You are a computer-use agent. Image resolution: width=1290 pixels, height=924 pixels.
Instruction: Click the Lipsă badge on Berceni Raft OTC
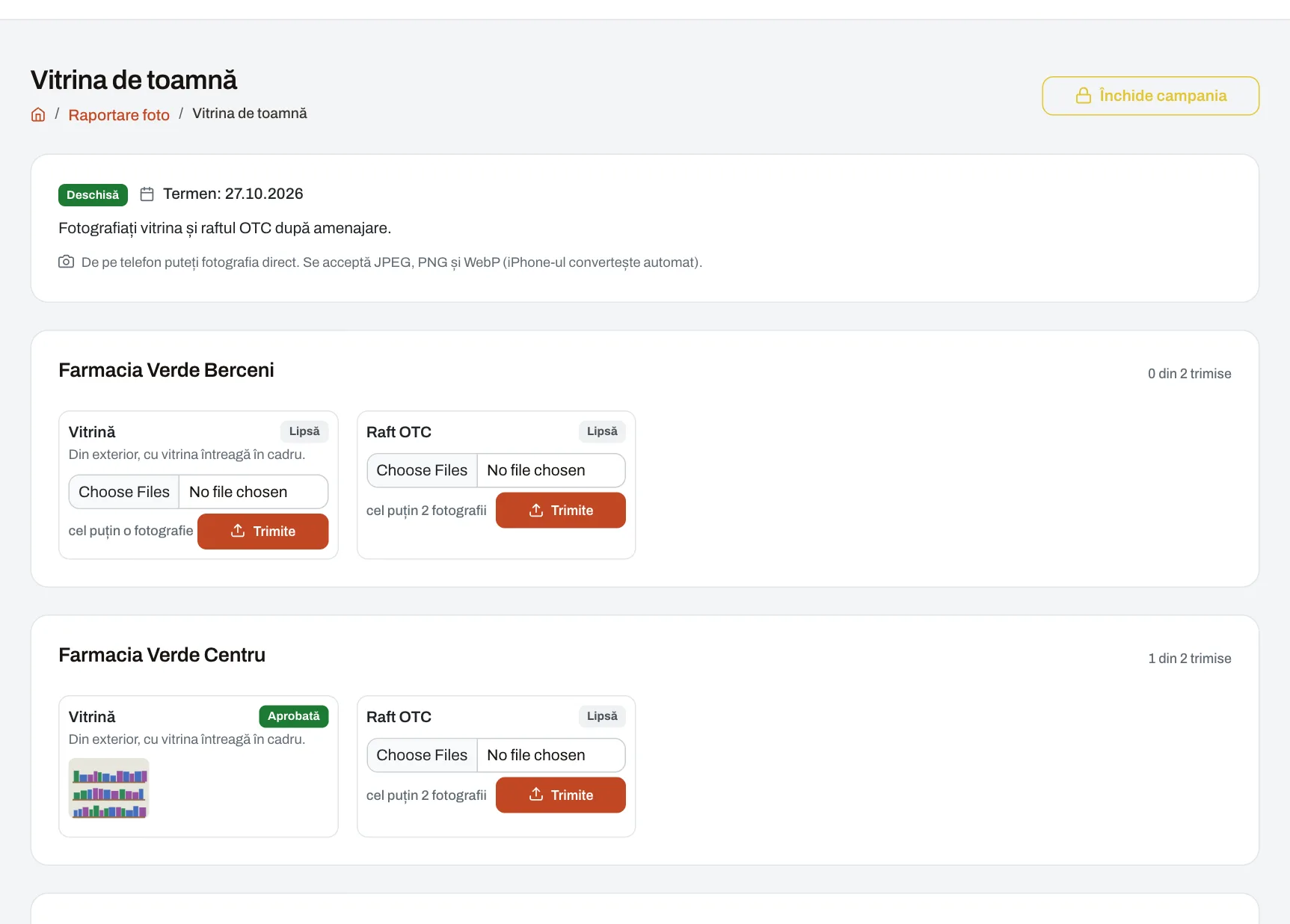[602, 431]
